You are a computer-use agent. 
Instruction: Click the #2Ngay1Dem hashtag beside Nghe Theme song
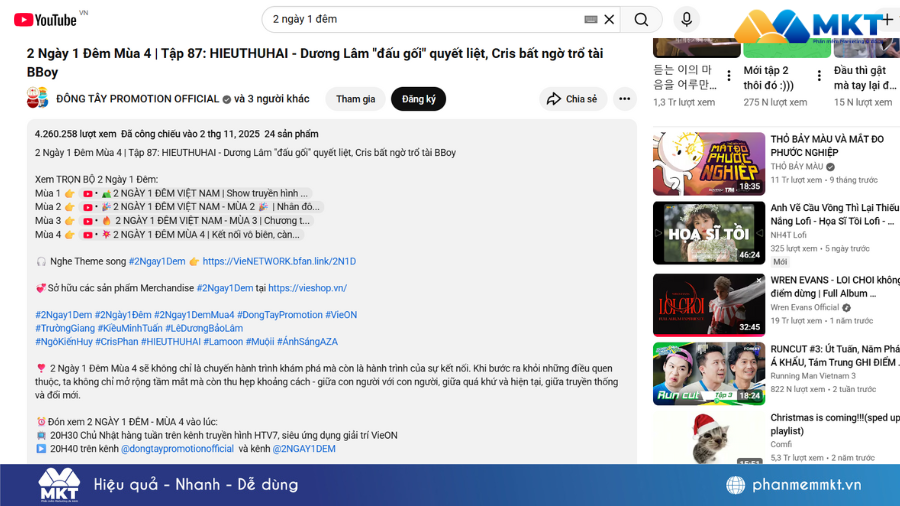pos(157,261)
